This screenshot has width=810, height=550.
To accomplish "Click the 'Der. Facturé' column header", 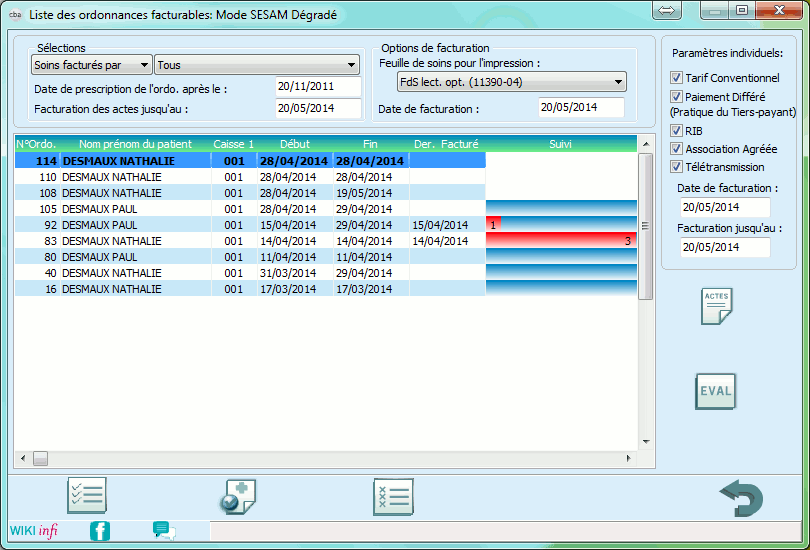I will pos(446,144).
